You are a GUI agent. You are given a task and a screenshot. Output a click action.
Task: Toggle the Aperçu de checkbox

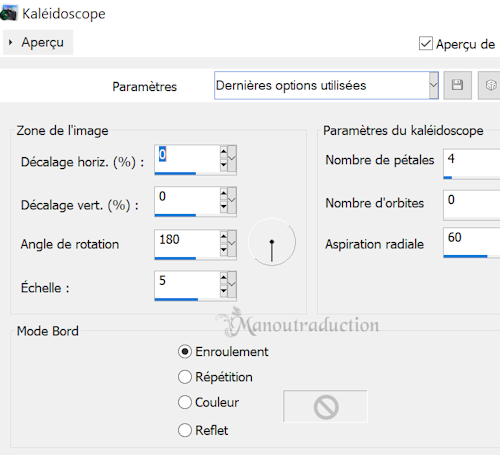point(426,44)
